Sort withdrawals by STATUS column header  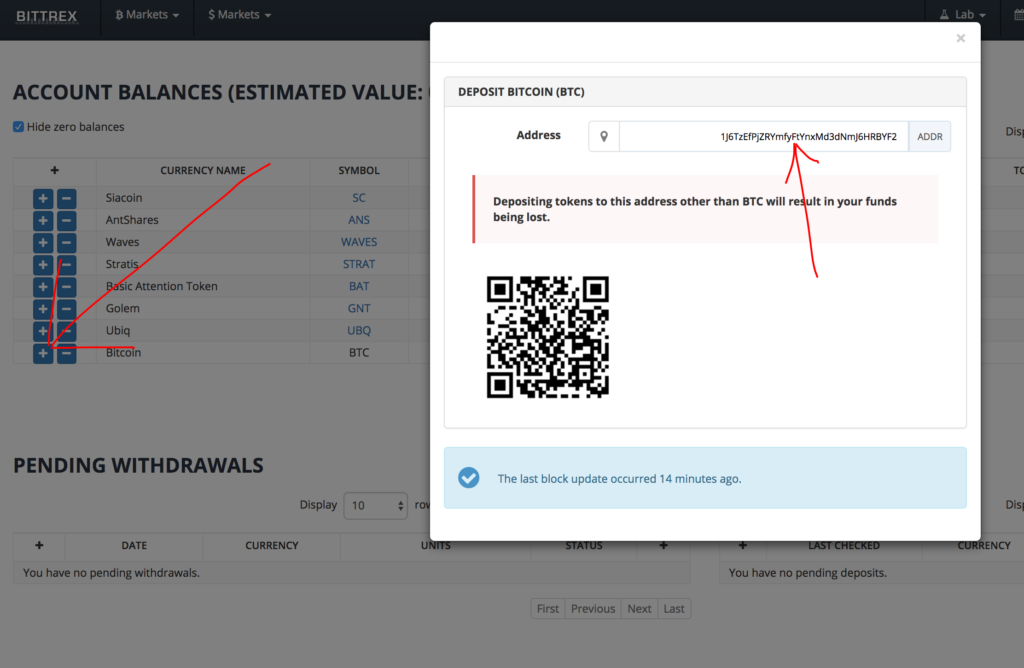pos(584,545)
